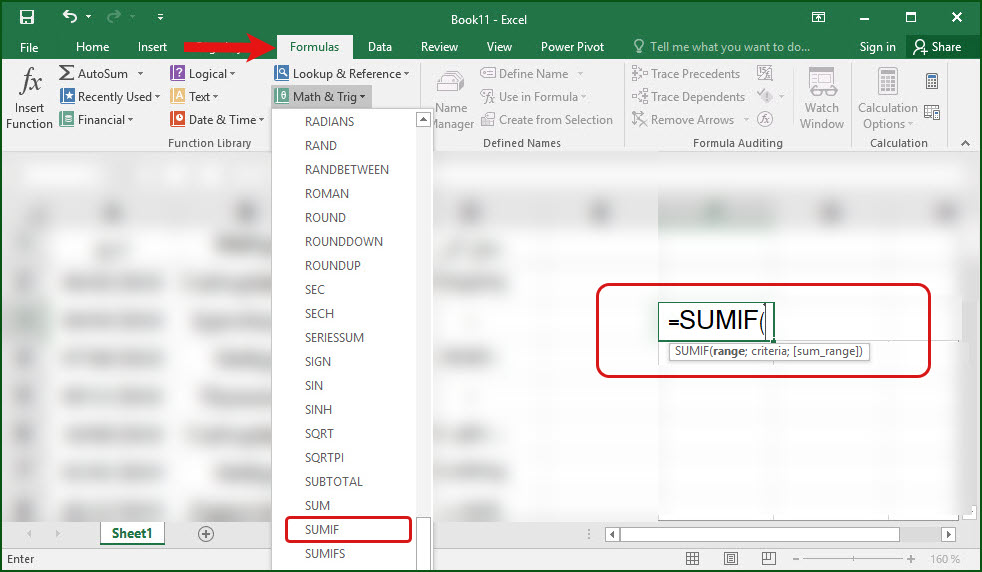Click Trace Dependents
This screenshot has width=982, height=572.
[x=688, y=96]
